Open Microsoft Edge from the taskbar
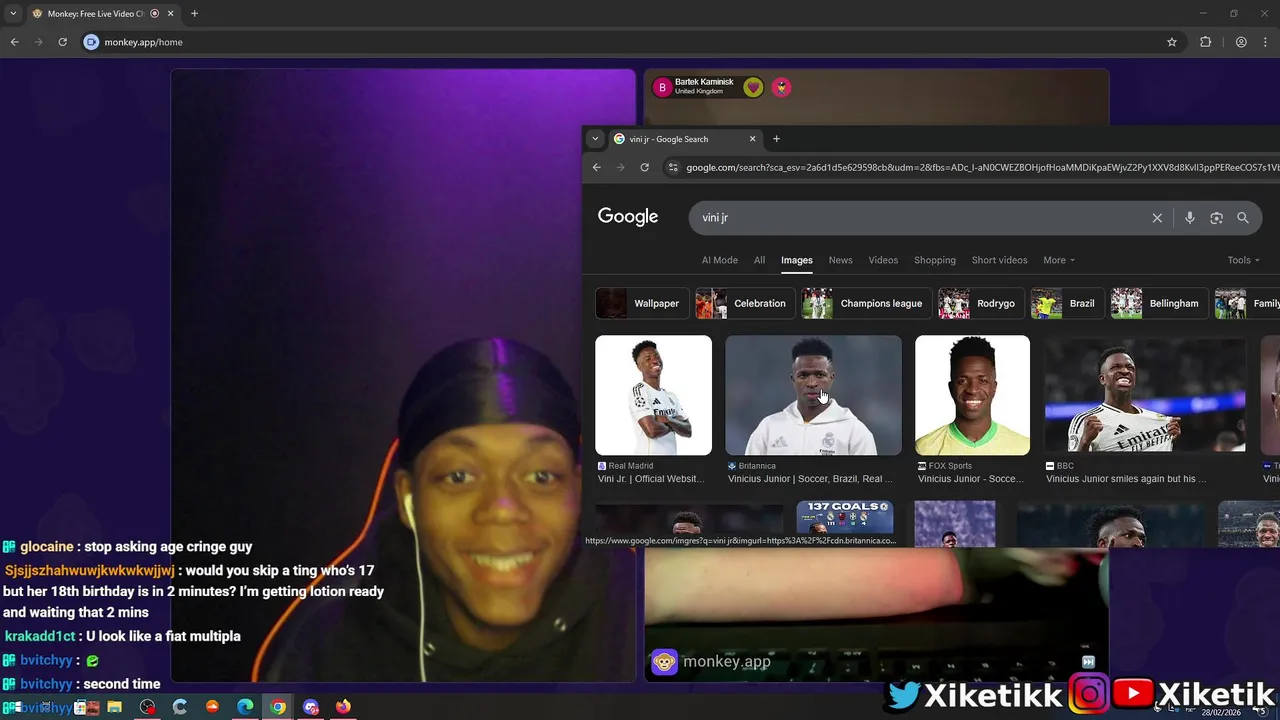 pos(245,707)
